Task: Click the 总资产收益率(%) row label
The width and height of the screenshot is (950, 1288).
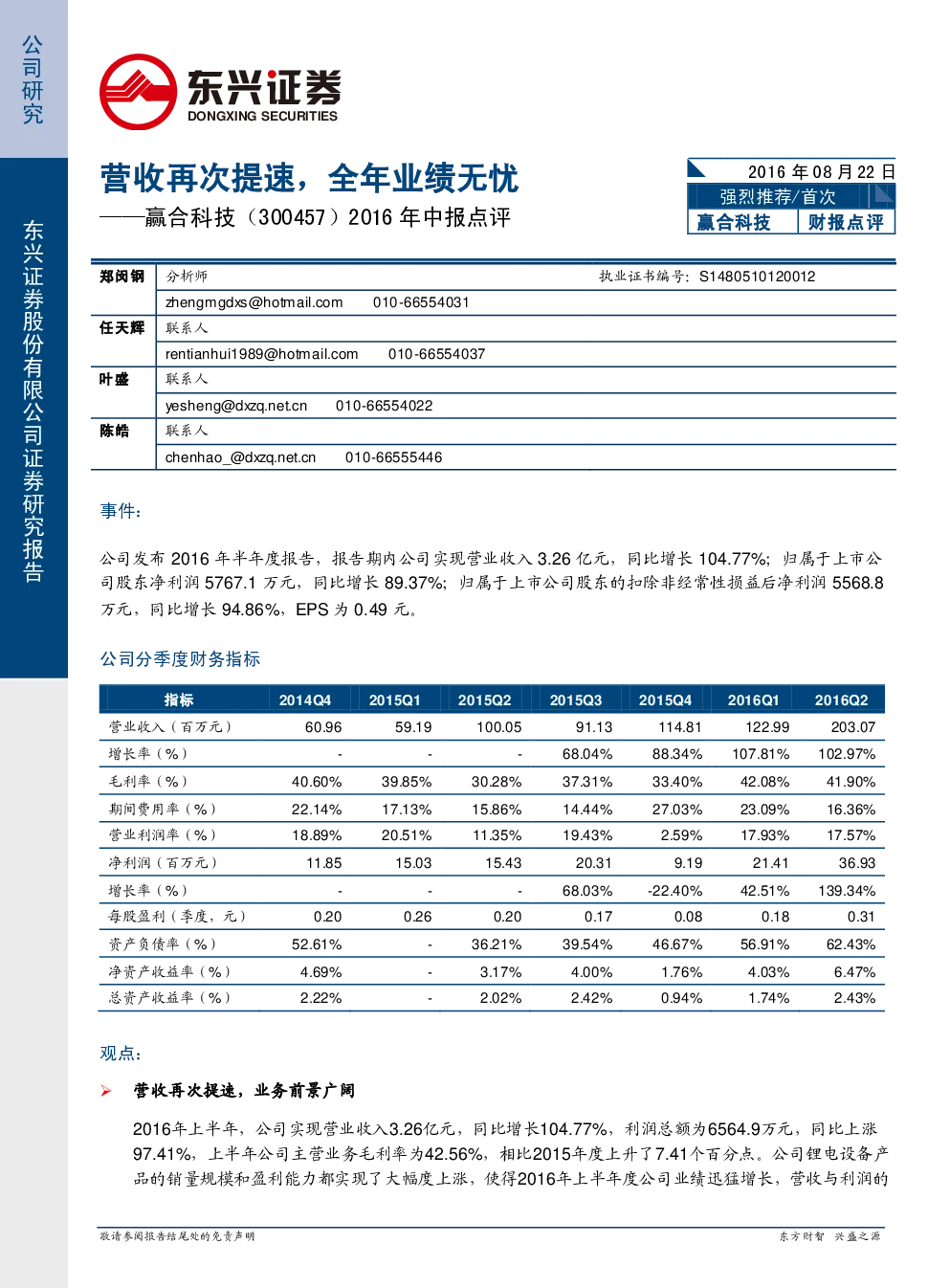Action: (x=170, y=998)
